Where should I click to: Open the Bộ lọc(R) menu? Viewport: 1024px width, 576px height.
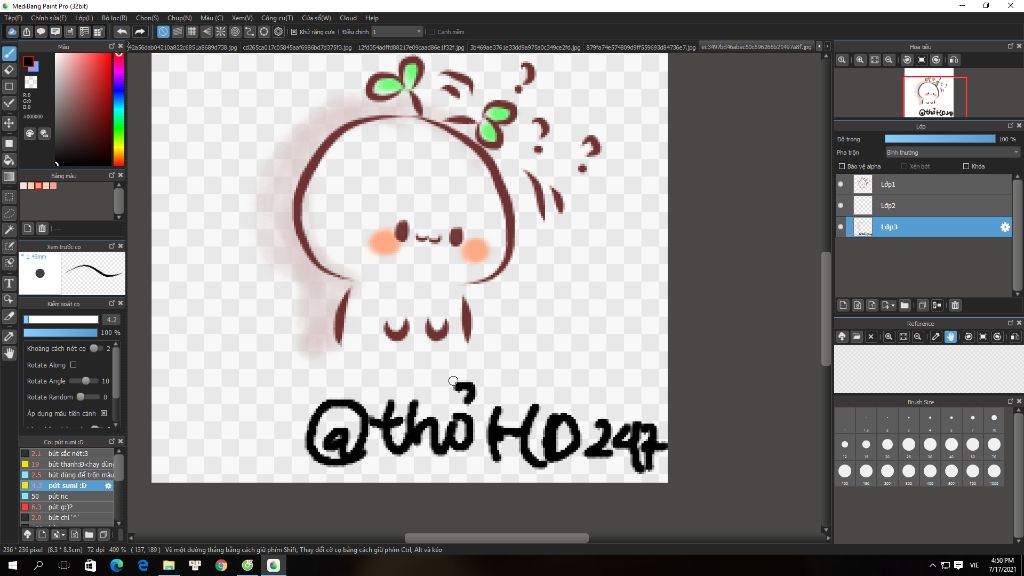114,18
